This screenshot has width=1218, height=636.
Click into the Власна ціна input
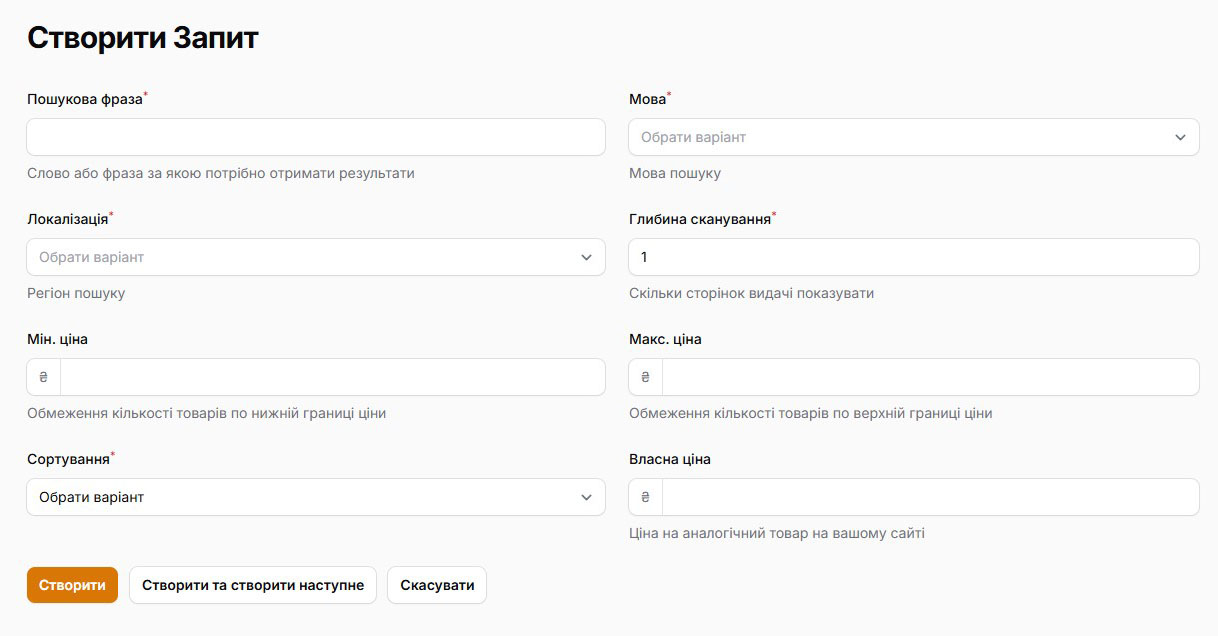tap(930, 497)
